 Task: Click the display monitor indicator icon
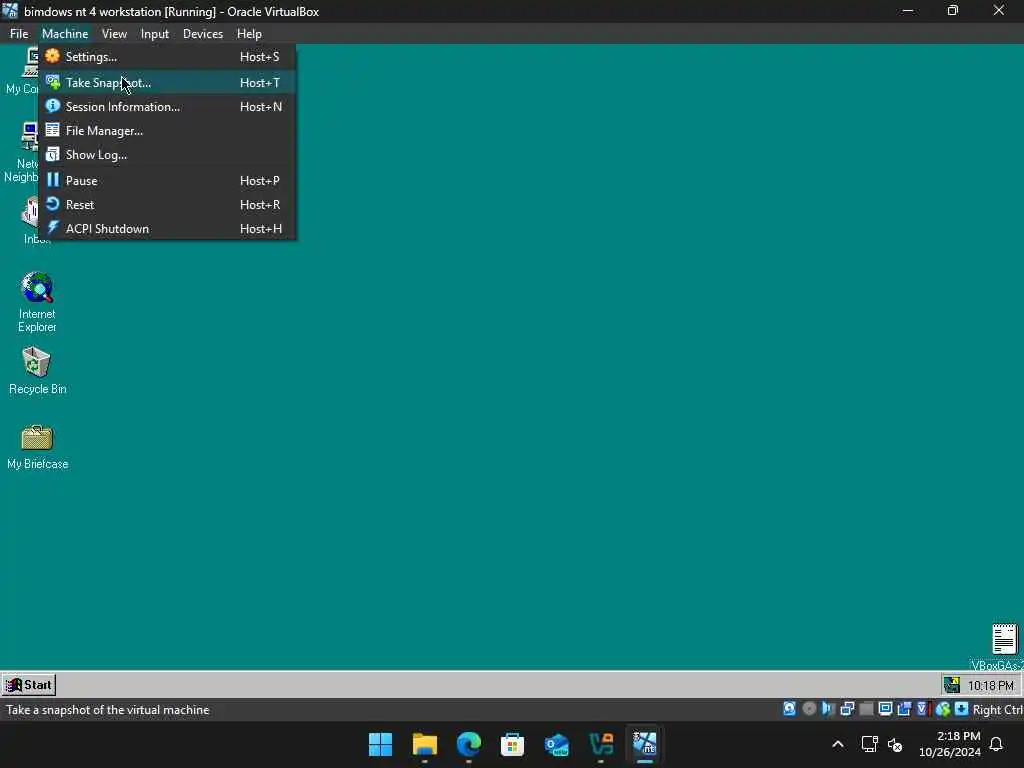click(x=886, y=709)
